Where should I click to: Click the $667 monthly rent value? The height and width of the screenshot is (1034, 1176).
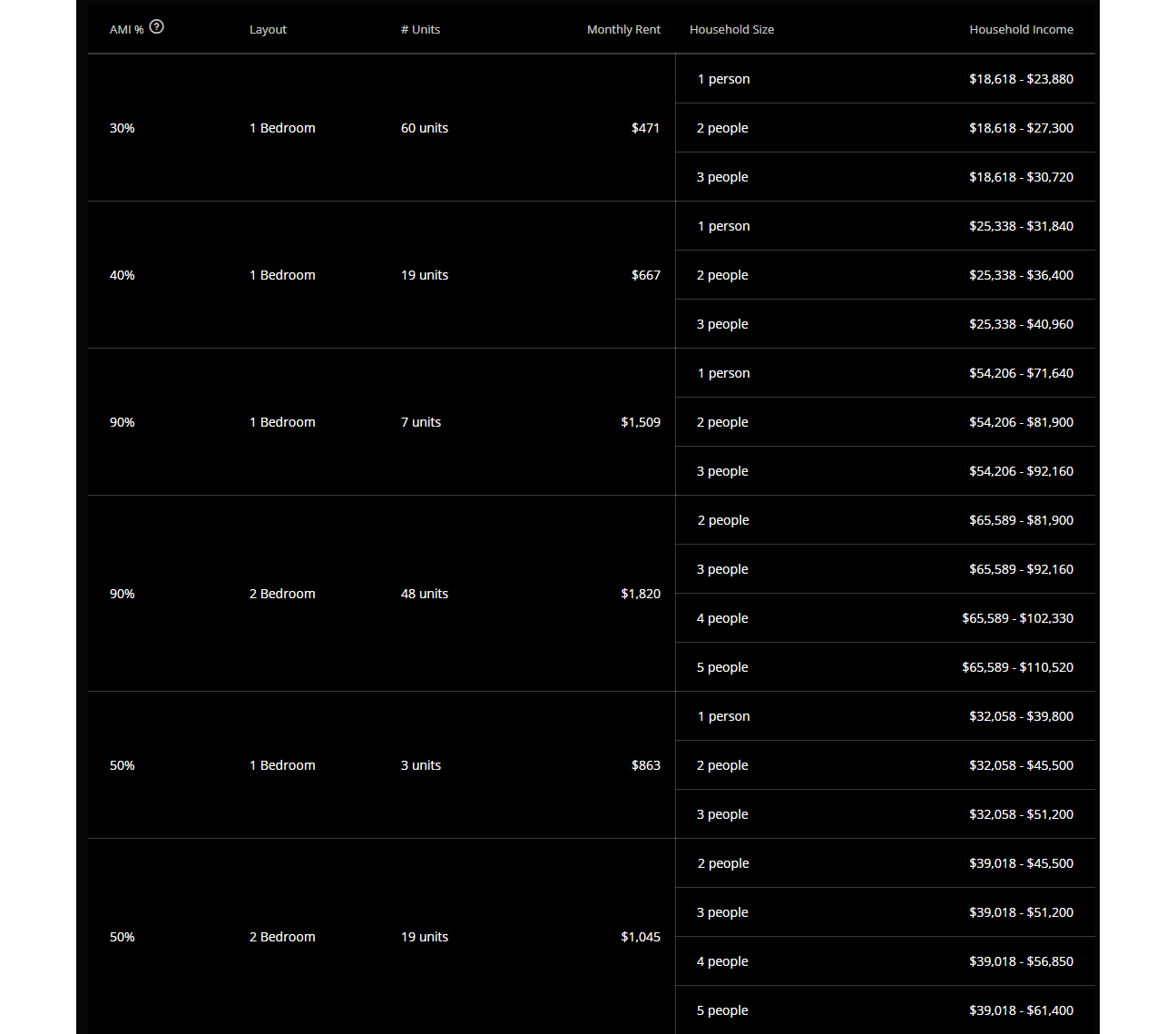click(645, 275)
